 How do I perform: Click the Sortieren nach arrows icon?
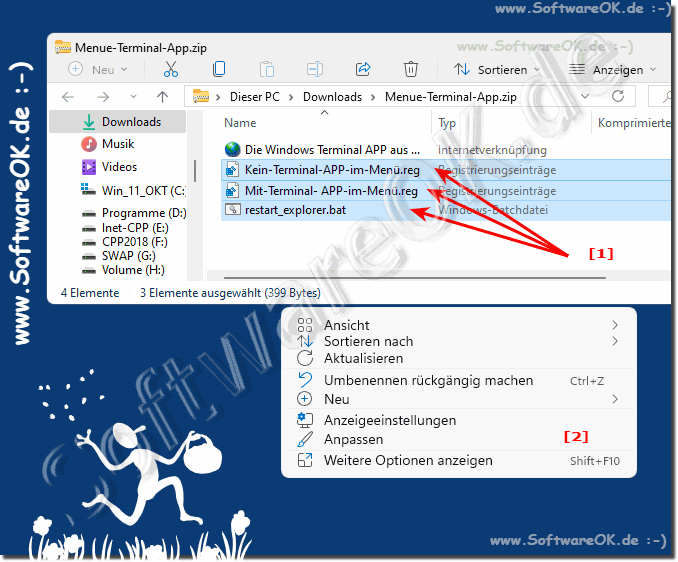(305, 342)
